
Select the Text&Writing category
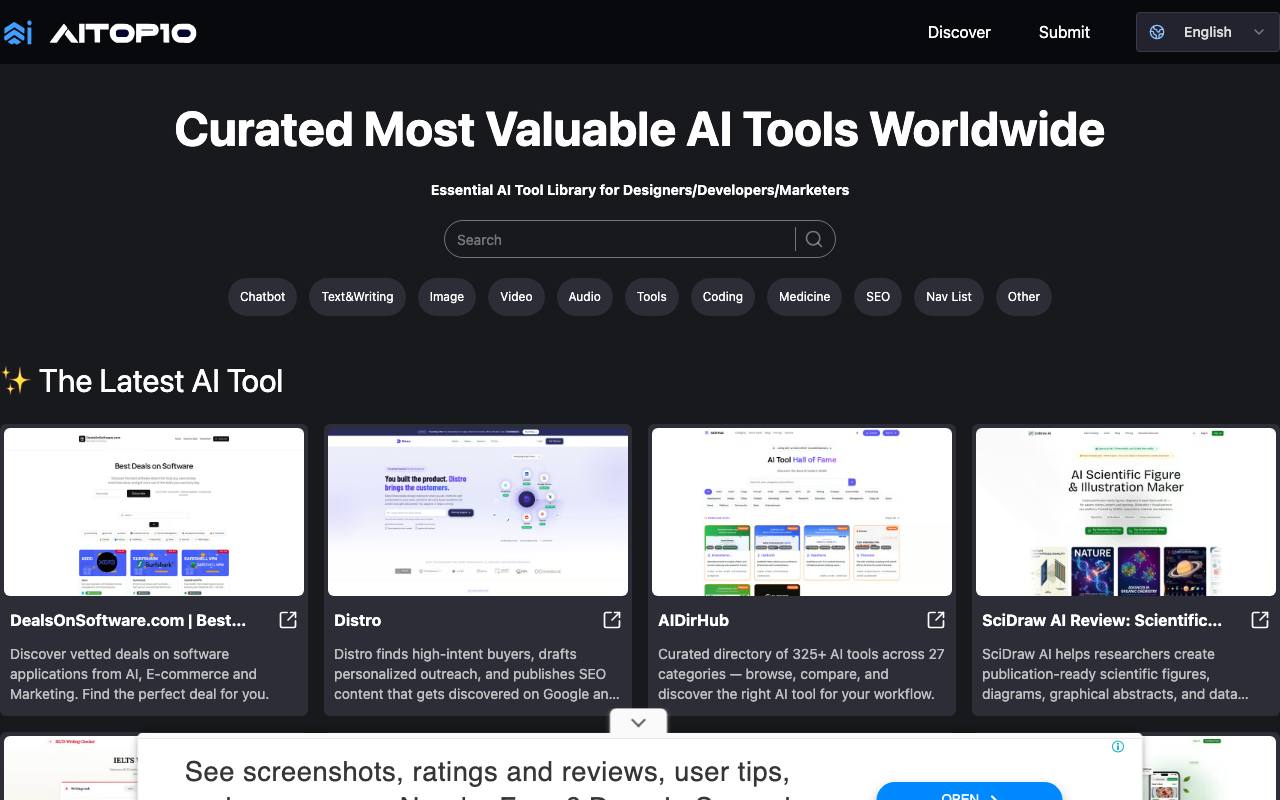[x=357, y=297]
